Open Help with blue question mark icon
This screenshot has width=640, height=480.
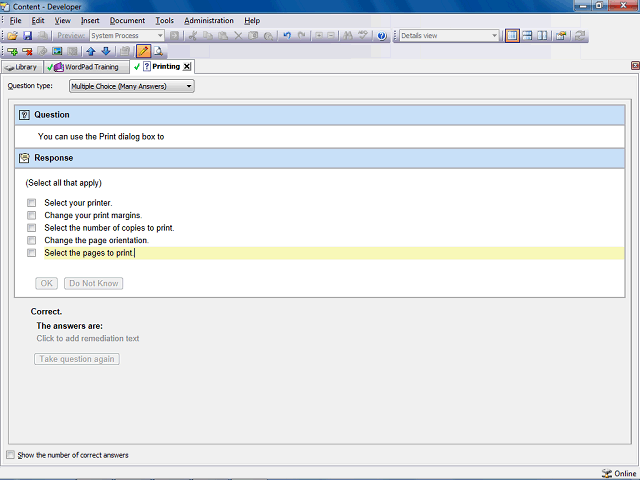[x=381, y=36]
